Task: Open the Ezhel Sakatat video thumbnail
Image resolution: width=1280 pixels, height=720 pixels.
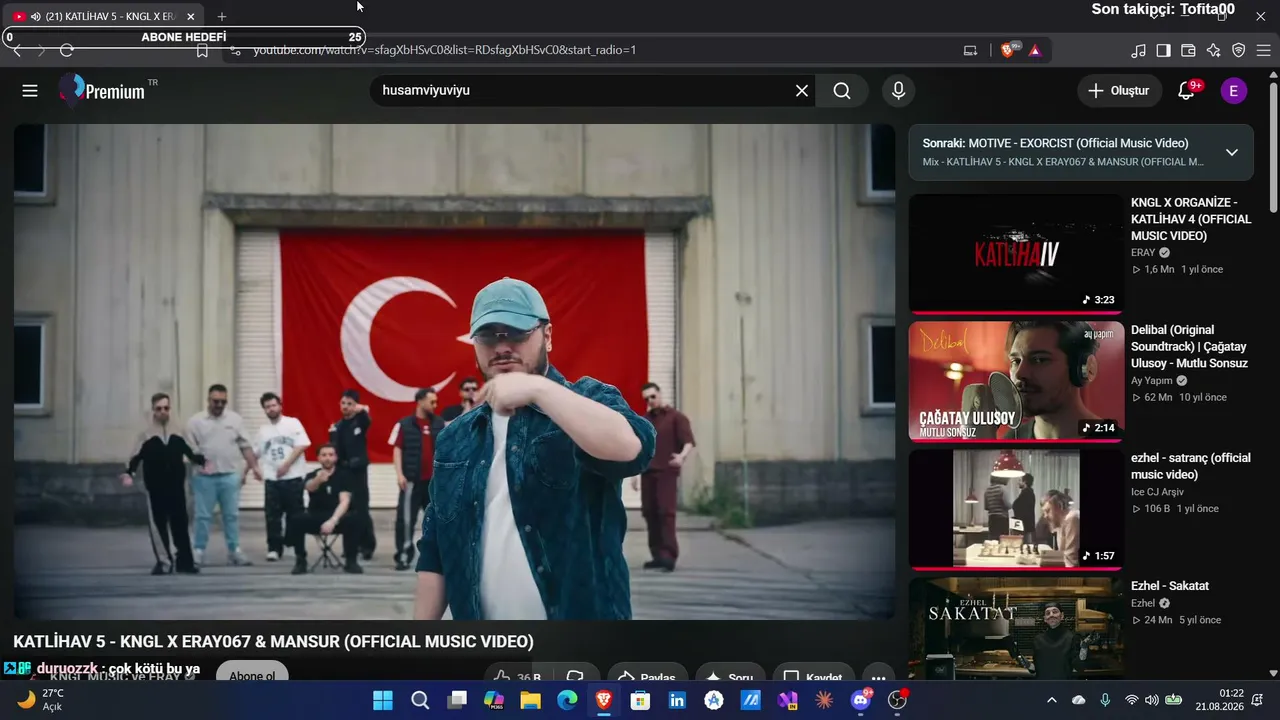Action: (x=1015, y=628)
